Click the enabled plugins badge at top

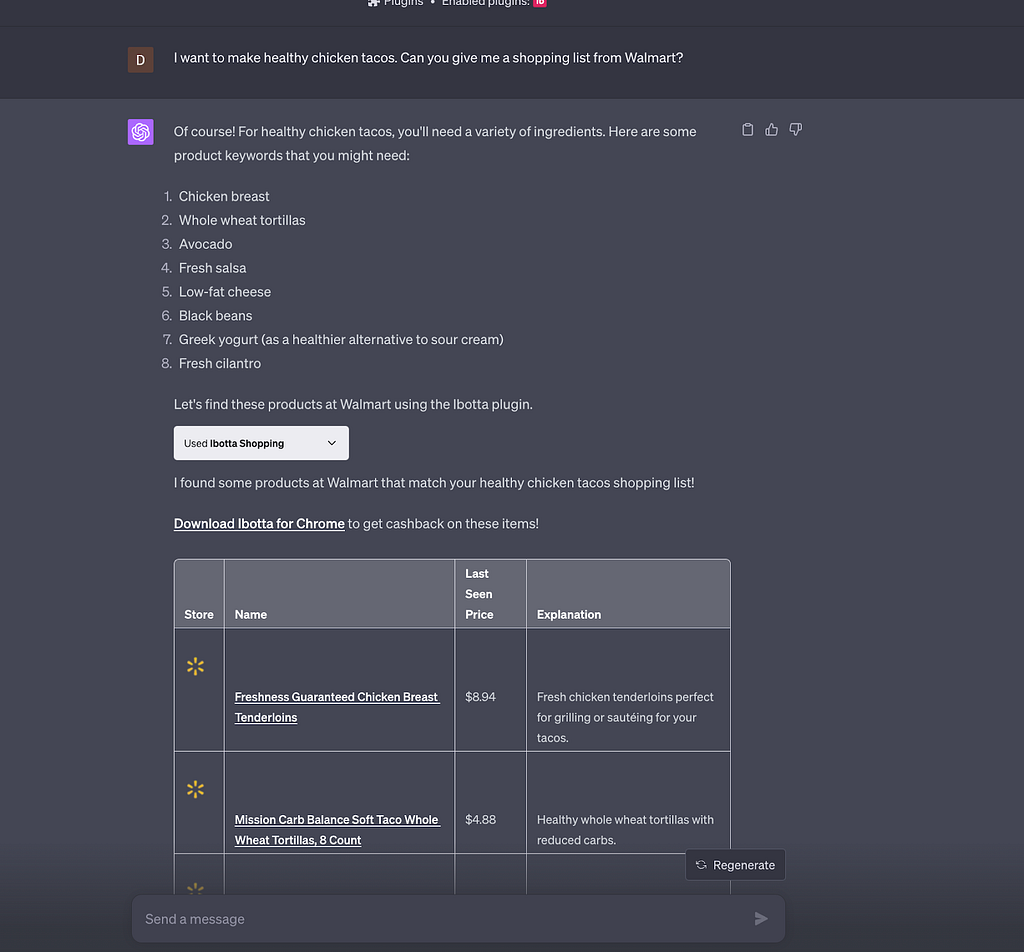(x=539, y=3)
